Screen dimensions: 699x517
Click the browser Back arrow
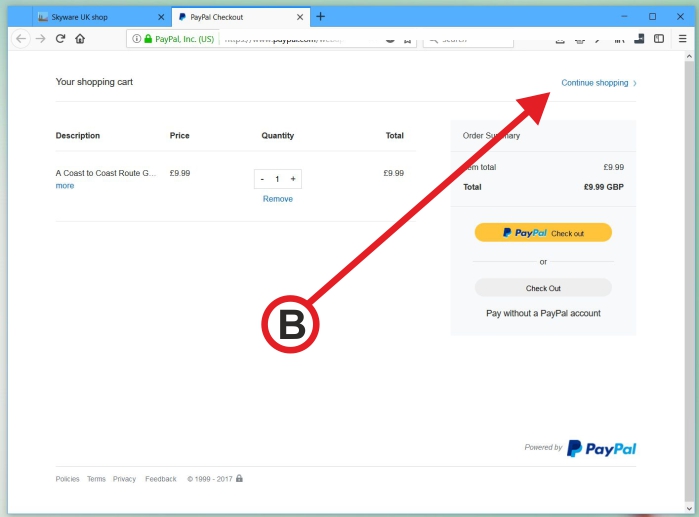(x=21, y=39)
